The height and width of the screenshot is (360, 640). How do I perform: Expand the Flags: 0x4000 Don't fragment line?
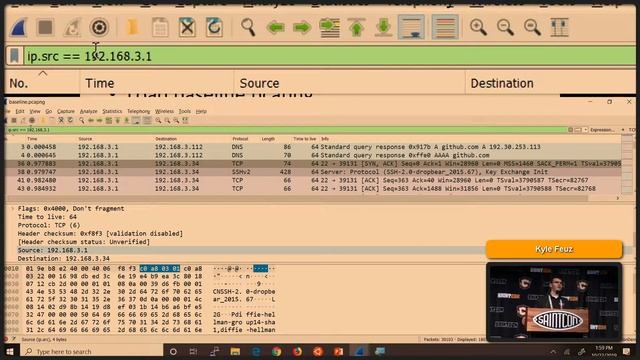[13, 209]
